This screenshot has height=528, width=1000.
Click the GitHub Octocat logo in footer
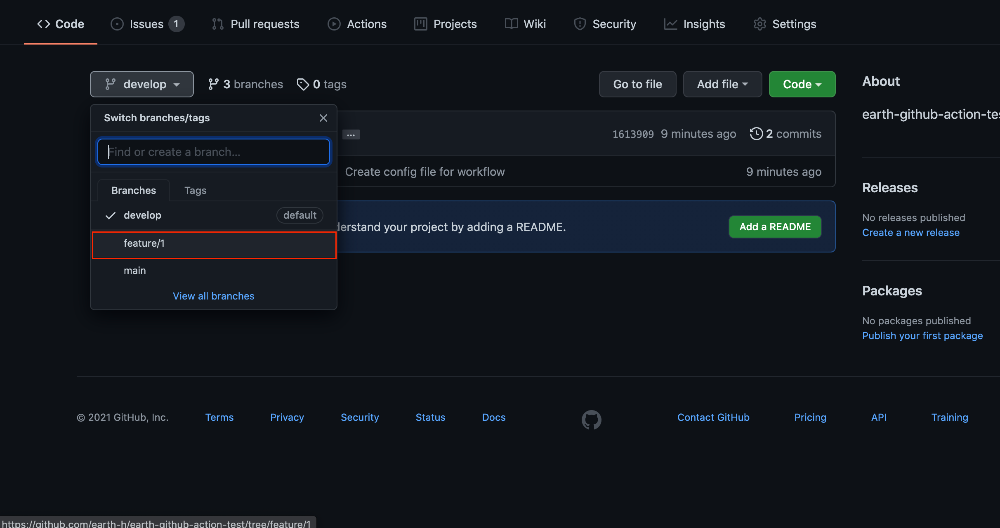[x=592, y=419]
